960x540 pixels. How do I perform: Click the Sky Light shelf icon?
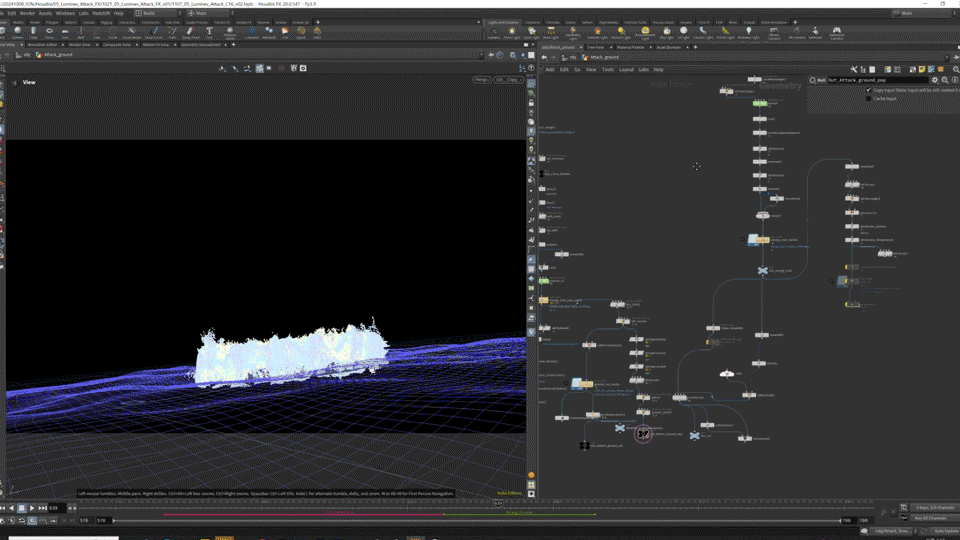(x=666, y=32)
